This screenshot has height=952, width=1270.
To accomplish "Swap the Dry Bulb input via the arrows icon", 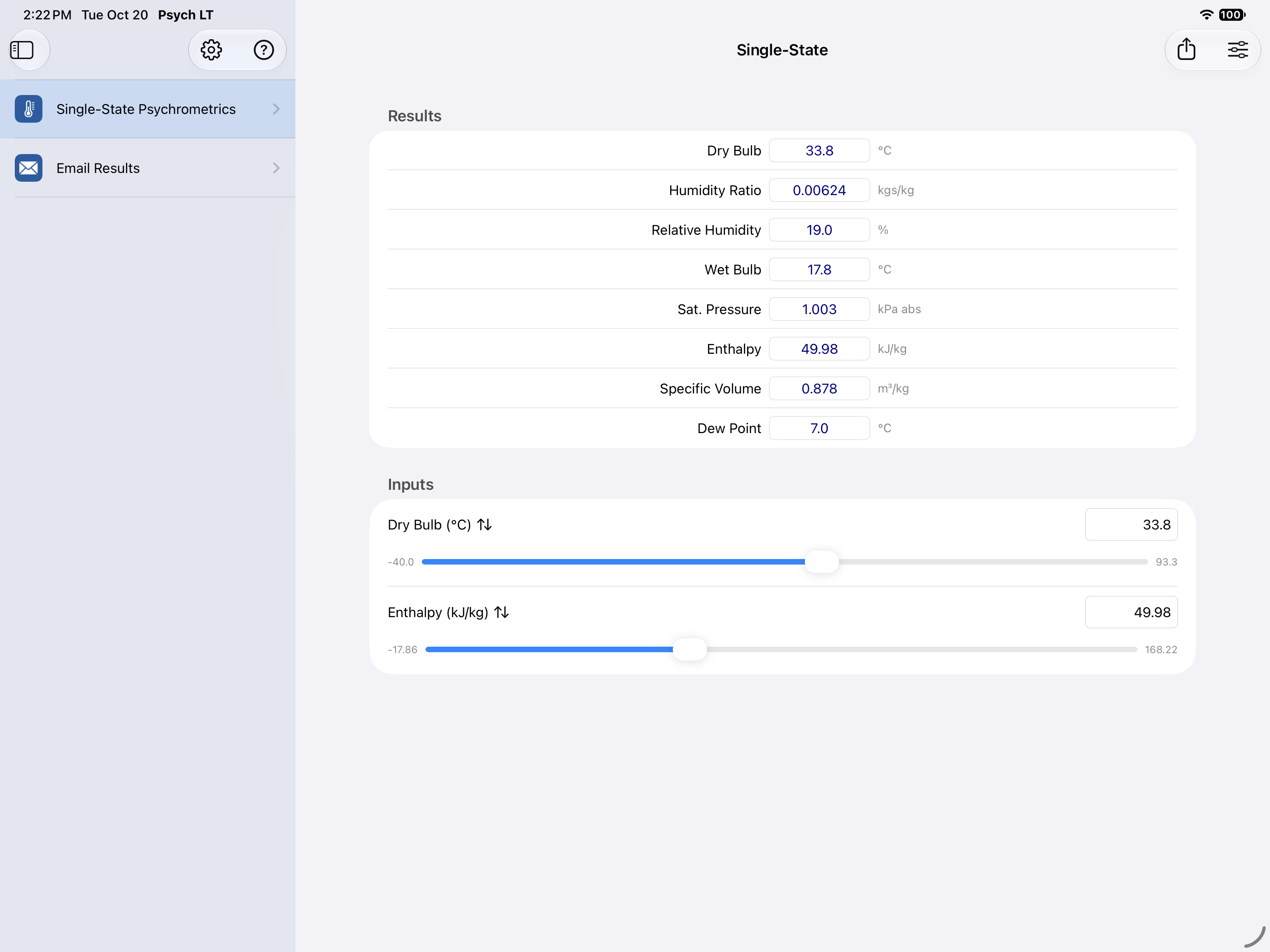I will click(x=485, y=524).
